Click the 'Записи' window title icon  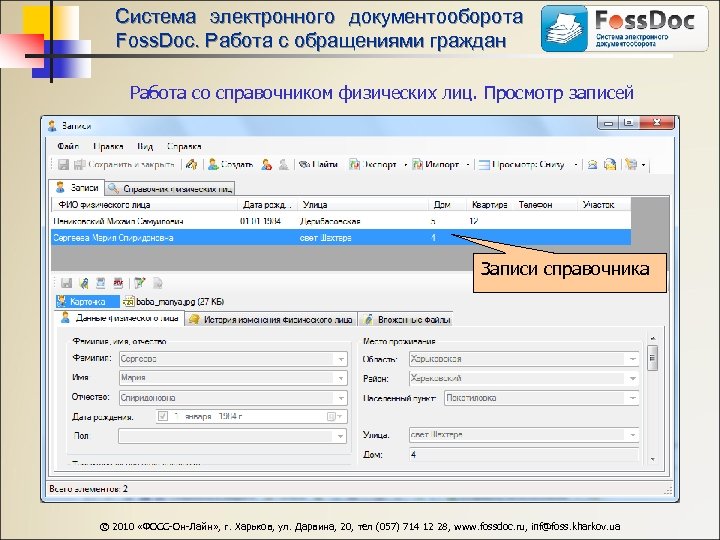coord(52,126)
